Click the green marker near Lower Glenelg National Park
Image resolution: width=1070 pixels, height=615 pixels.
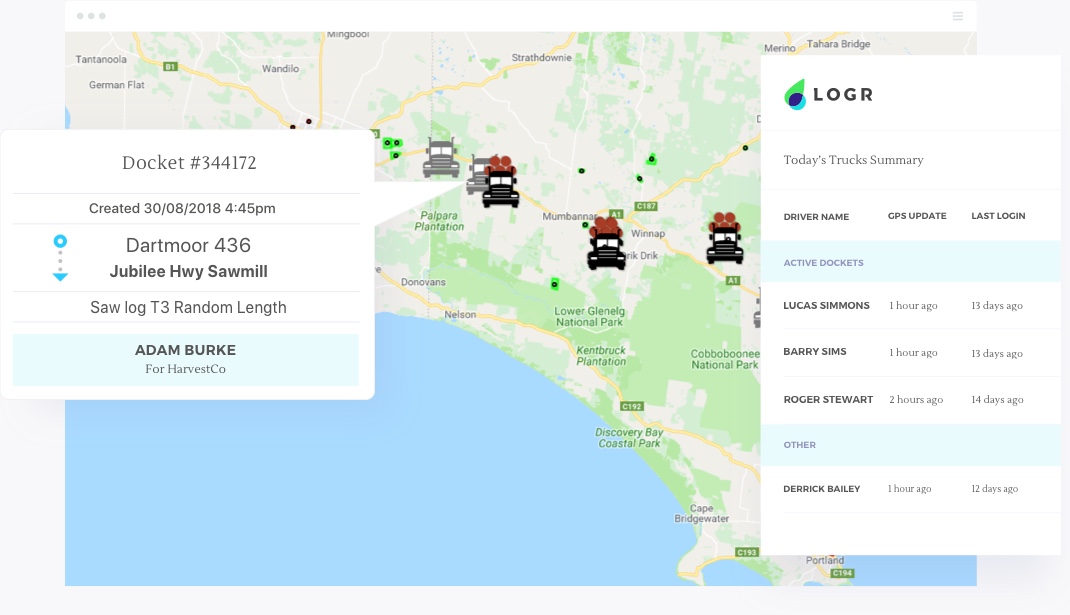click(x=555, y=283)
